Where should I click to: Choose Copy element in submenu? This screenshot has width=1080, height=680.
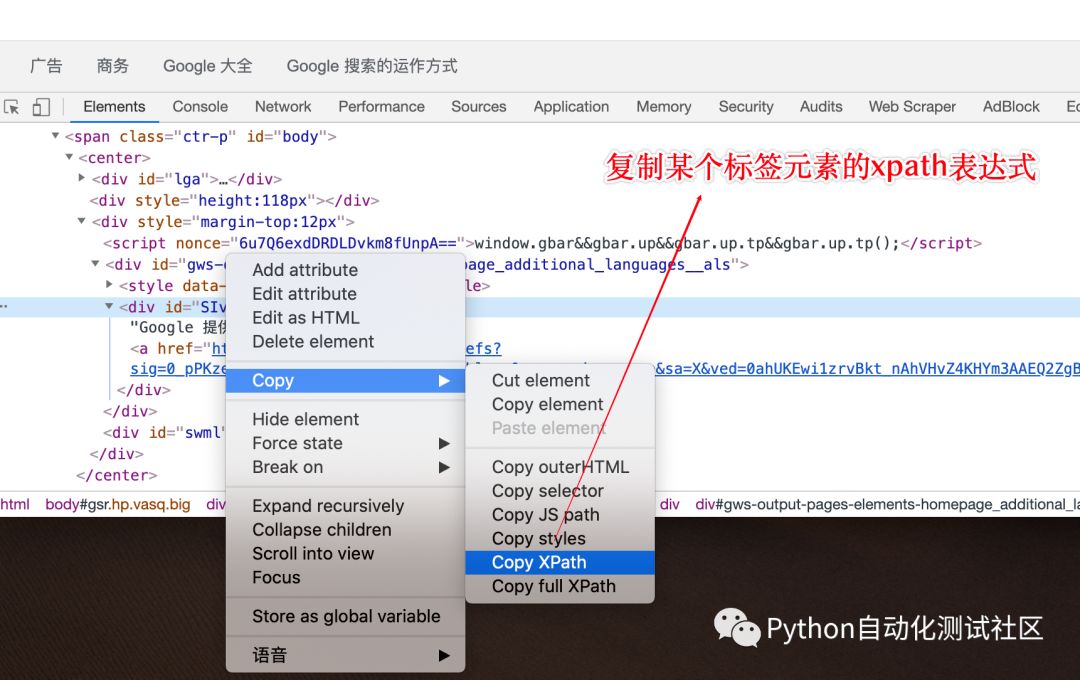point(560,404)
